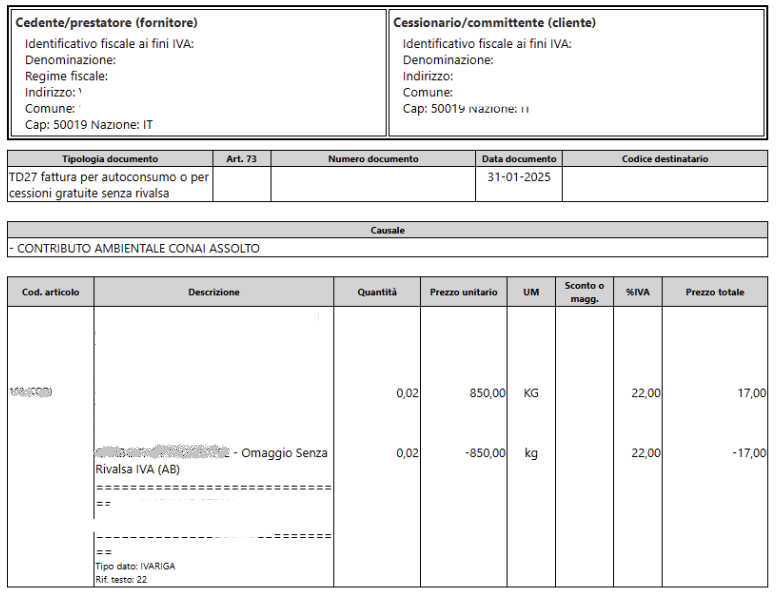781x596 pixels.
Task: Click the customer 'Indirizzo:' label
Action: click(x=428, y=76)
